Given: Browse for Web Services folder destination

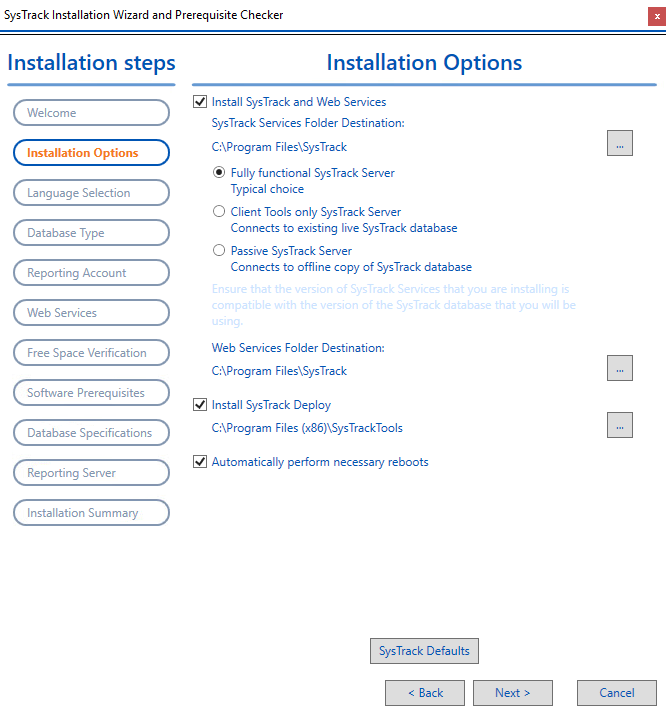Looking at the screenshot, I should click(x=619, y=368).
